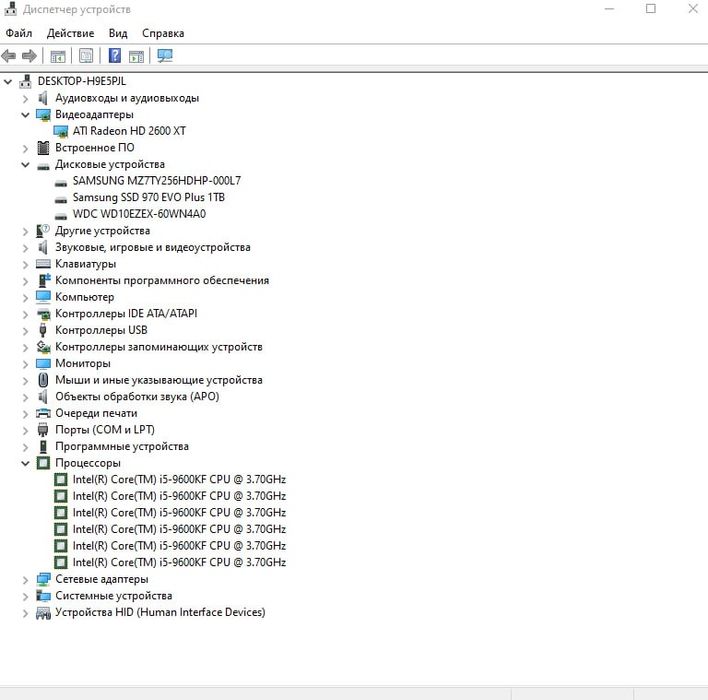Click the blue Help question mark icon
The width and height of the screenshot is (708, 700).
(x=115, y=56)
